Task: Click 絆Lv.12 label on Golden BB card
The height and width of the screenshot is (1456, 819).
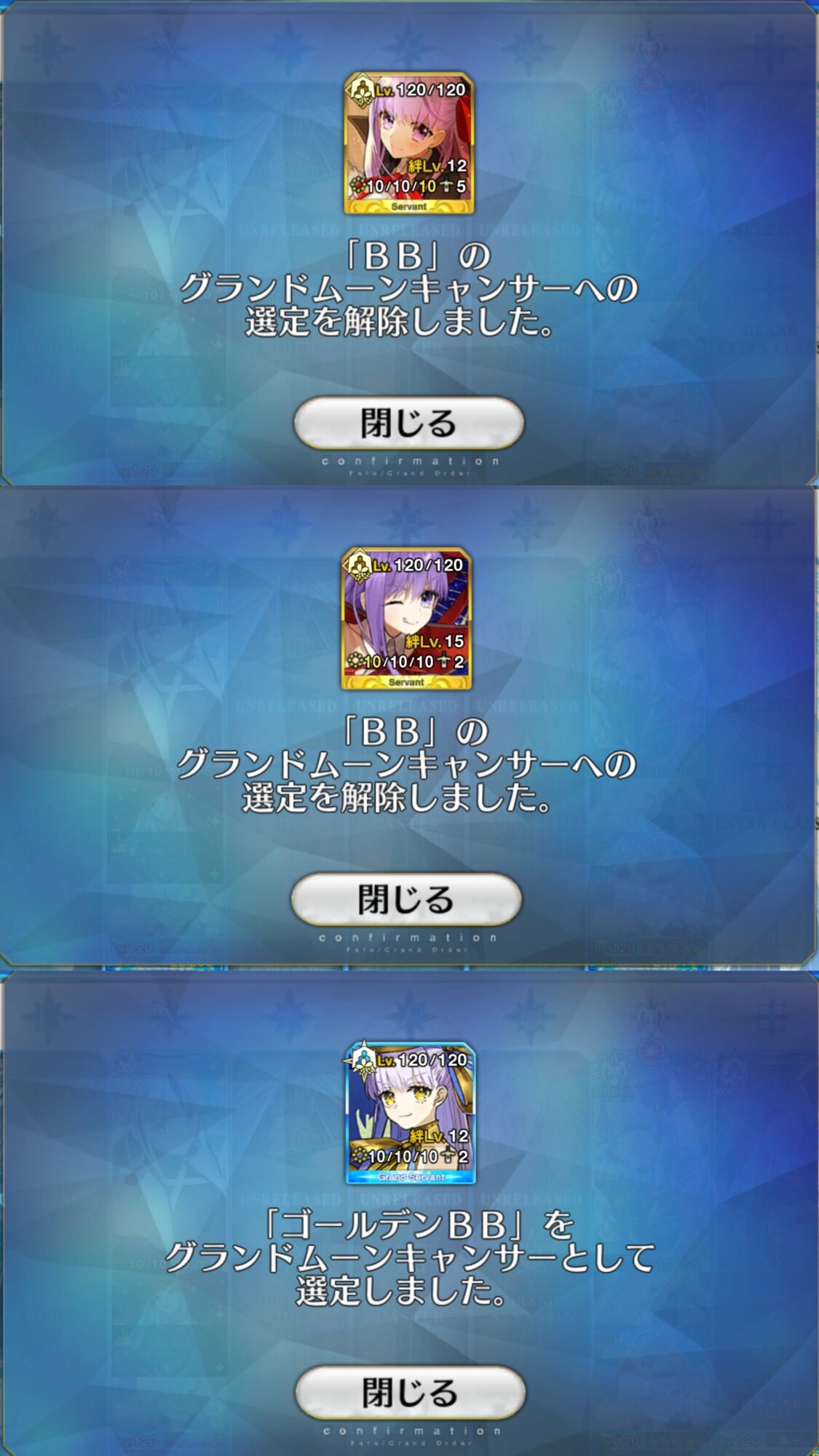Action: (x=439, y=1136)
